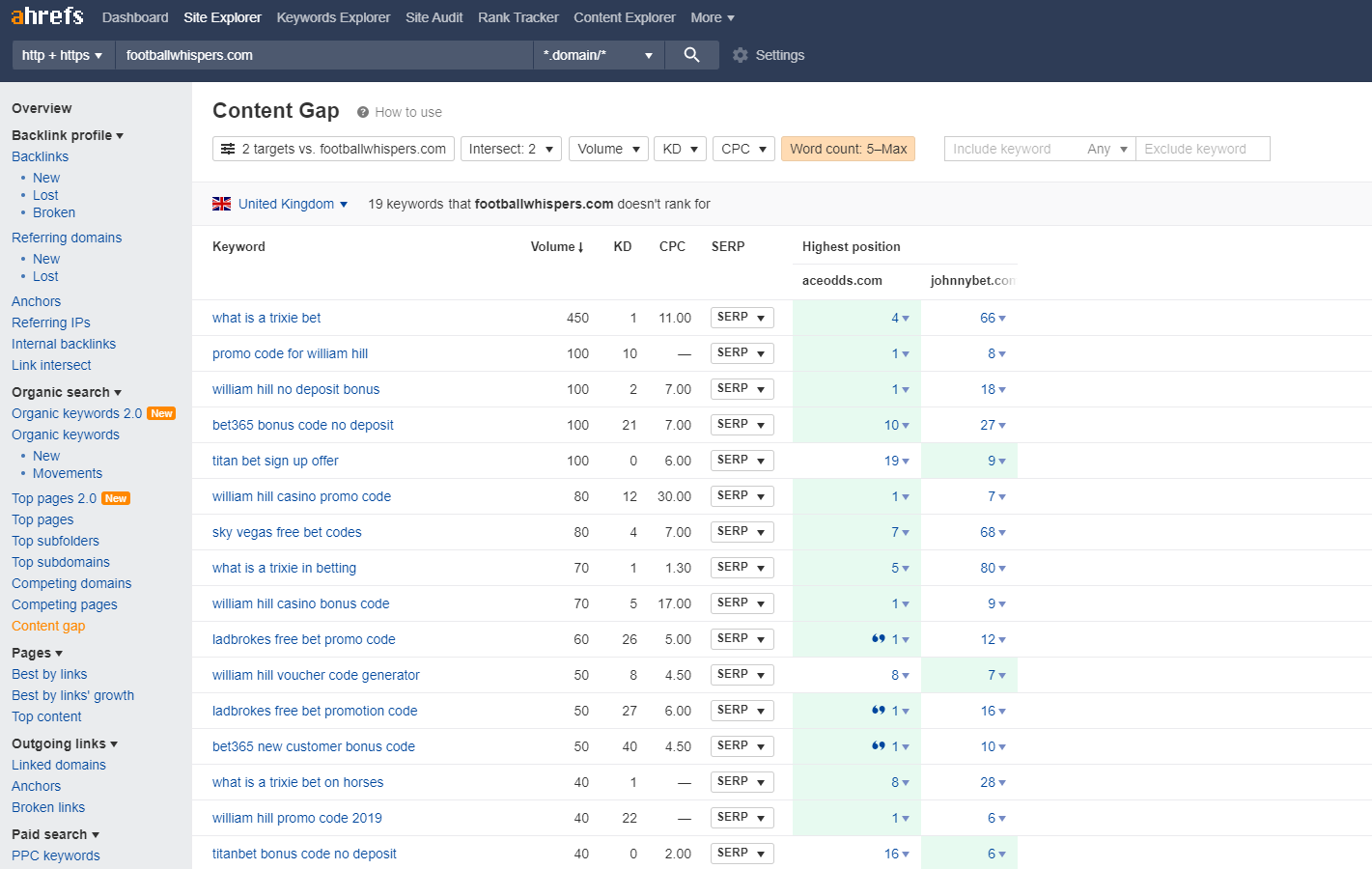The width and height of the screenshot is (1372, 869).
Task: Open keyword william hill voucher code generator
Action: 316,675
